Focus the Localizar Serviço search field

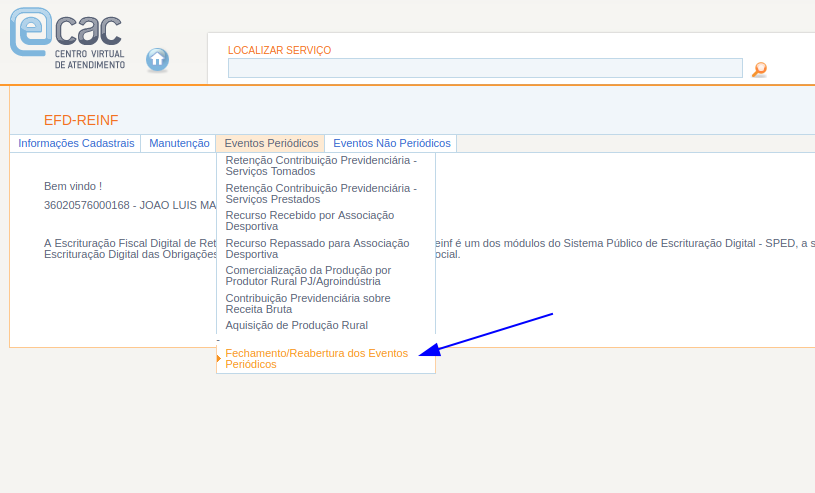coord(485,68)
